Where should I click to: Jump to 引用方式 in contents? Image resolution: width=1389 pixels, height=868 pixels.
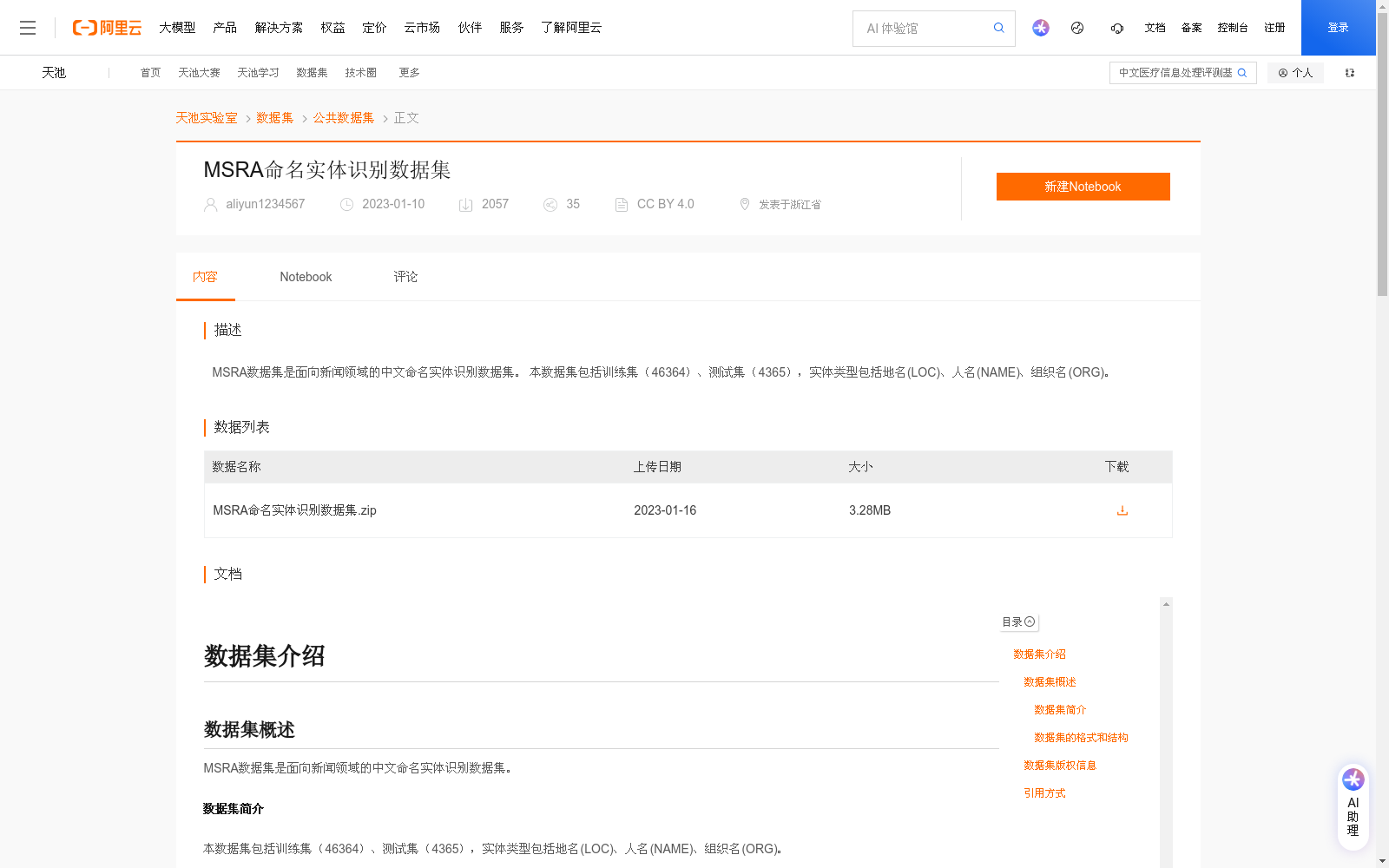(x=1044, y=793)
